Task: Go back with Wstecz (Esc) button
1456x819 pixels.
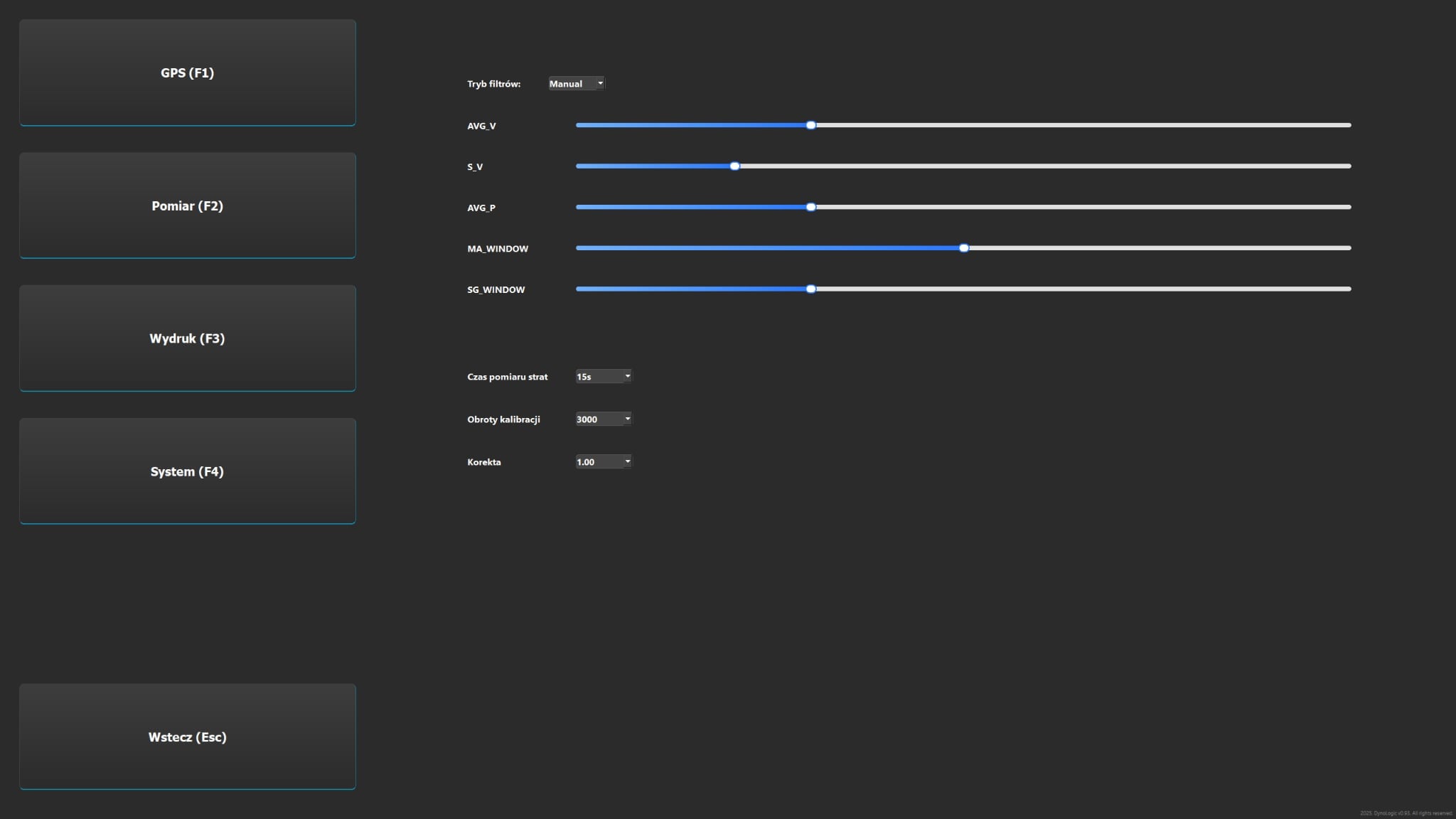Action: [x=188, y=737]
